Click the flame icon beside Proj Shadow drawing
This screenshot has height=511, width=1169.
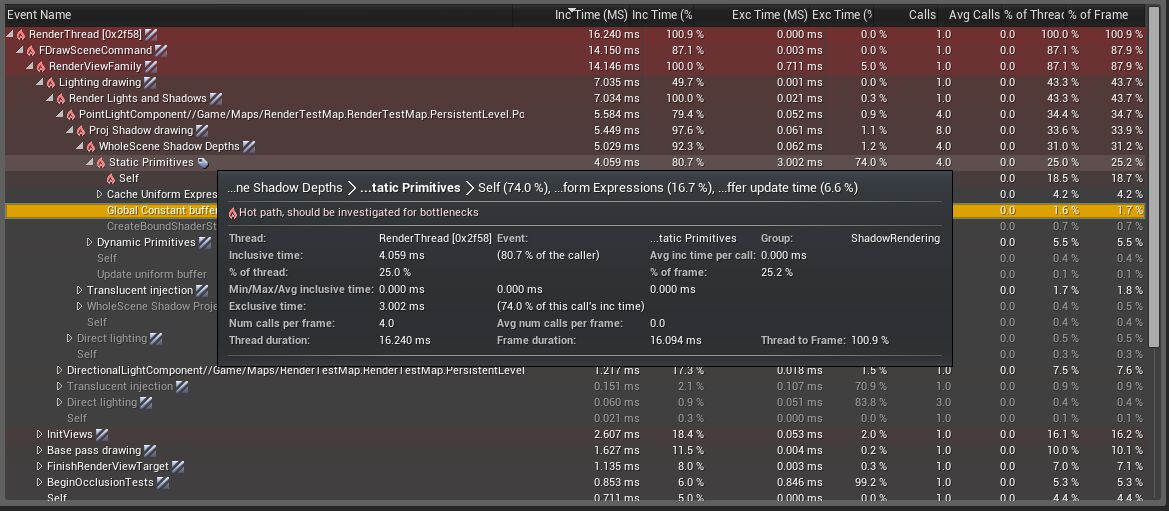(81, 131)
